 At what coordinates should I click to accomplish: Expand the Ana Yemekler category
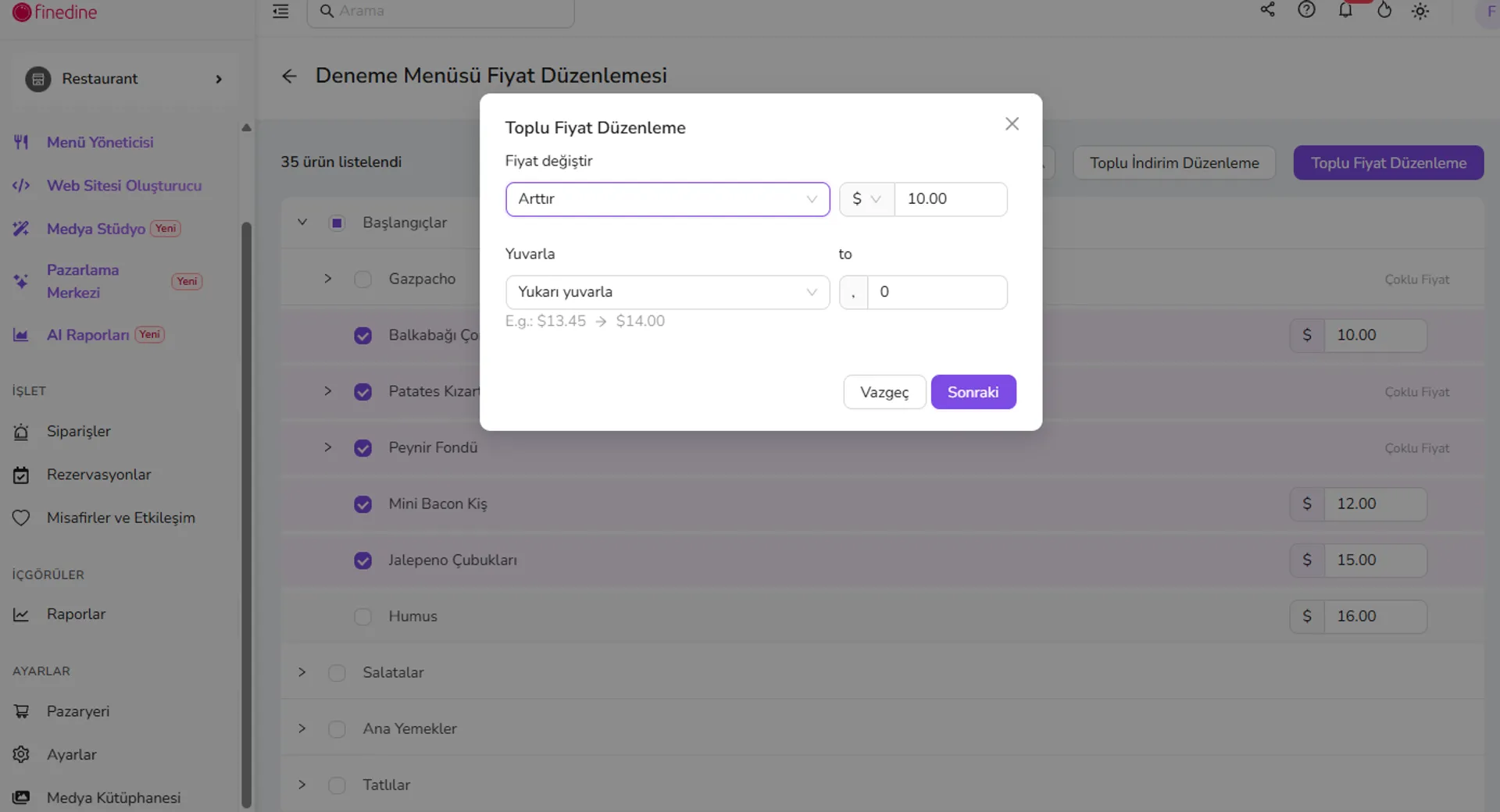coord(302,728)
